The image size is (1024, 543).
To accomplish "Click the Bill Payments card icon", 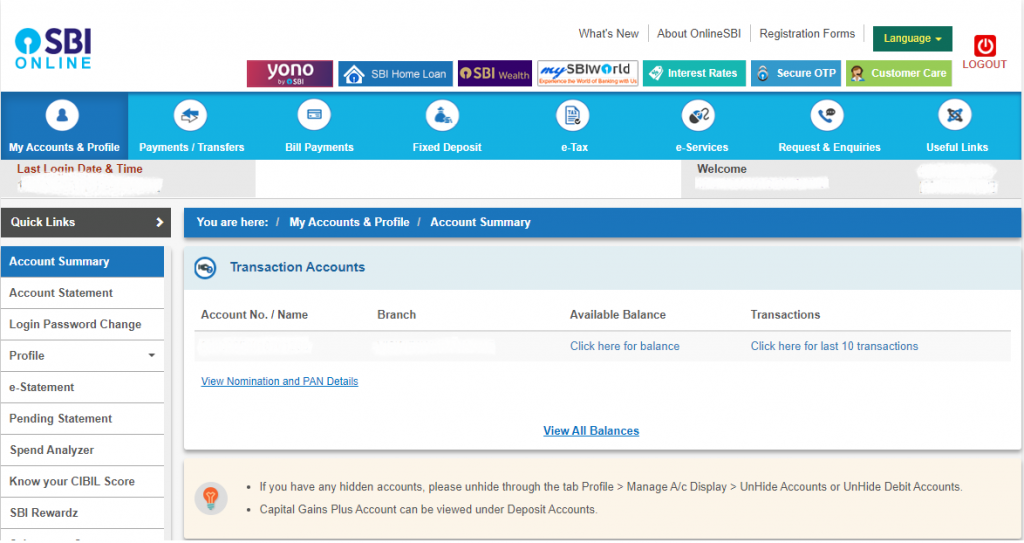I will pyautogui.click(x=314, y=115).
